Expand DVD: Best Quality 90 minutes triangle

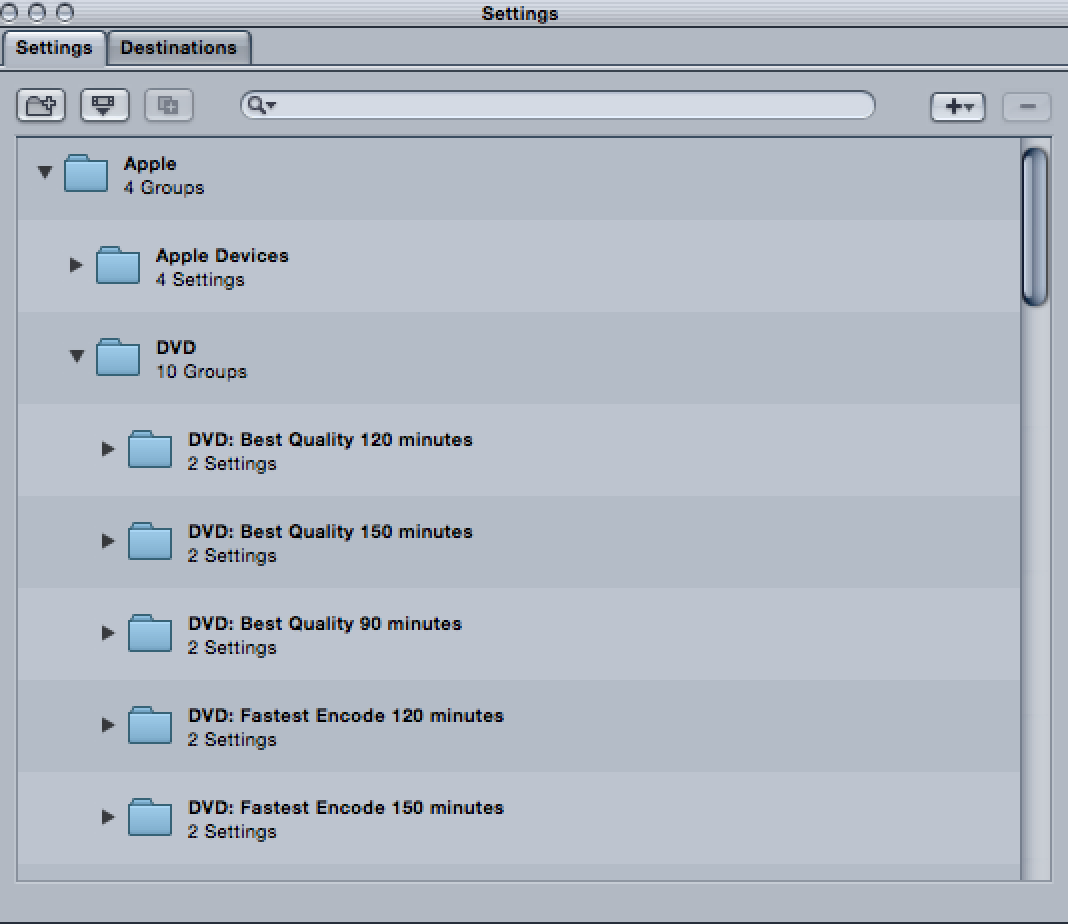108,633
